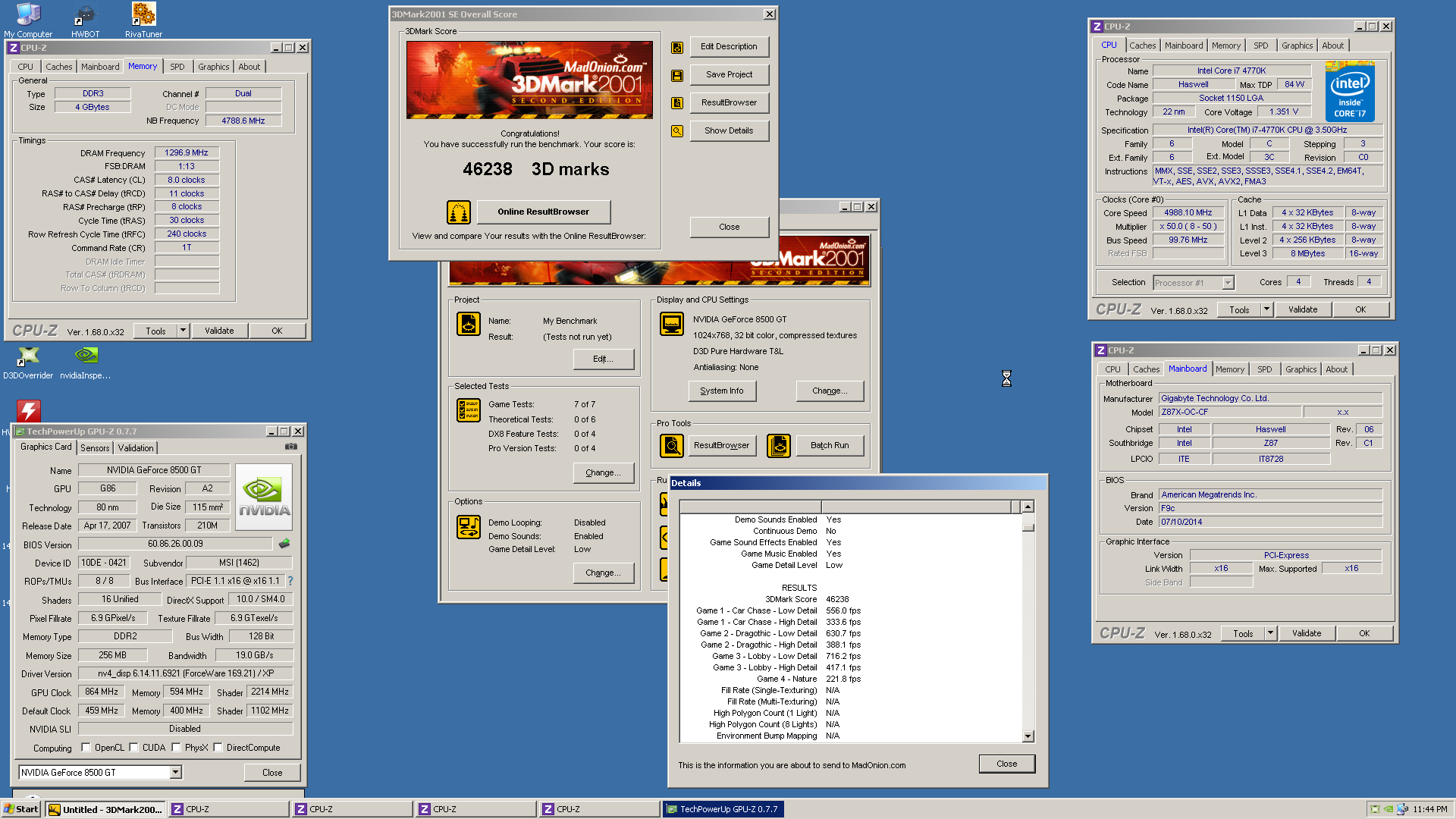
Task: Open Tools dropdown arrow in CPU tab window
Action: coord(1266,309)
